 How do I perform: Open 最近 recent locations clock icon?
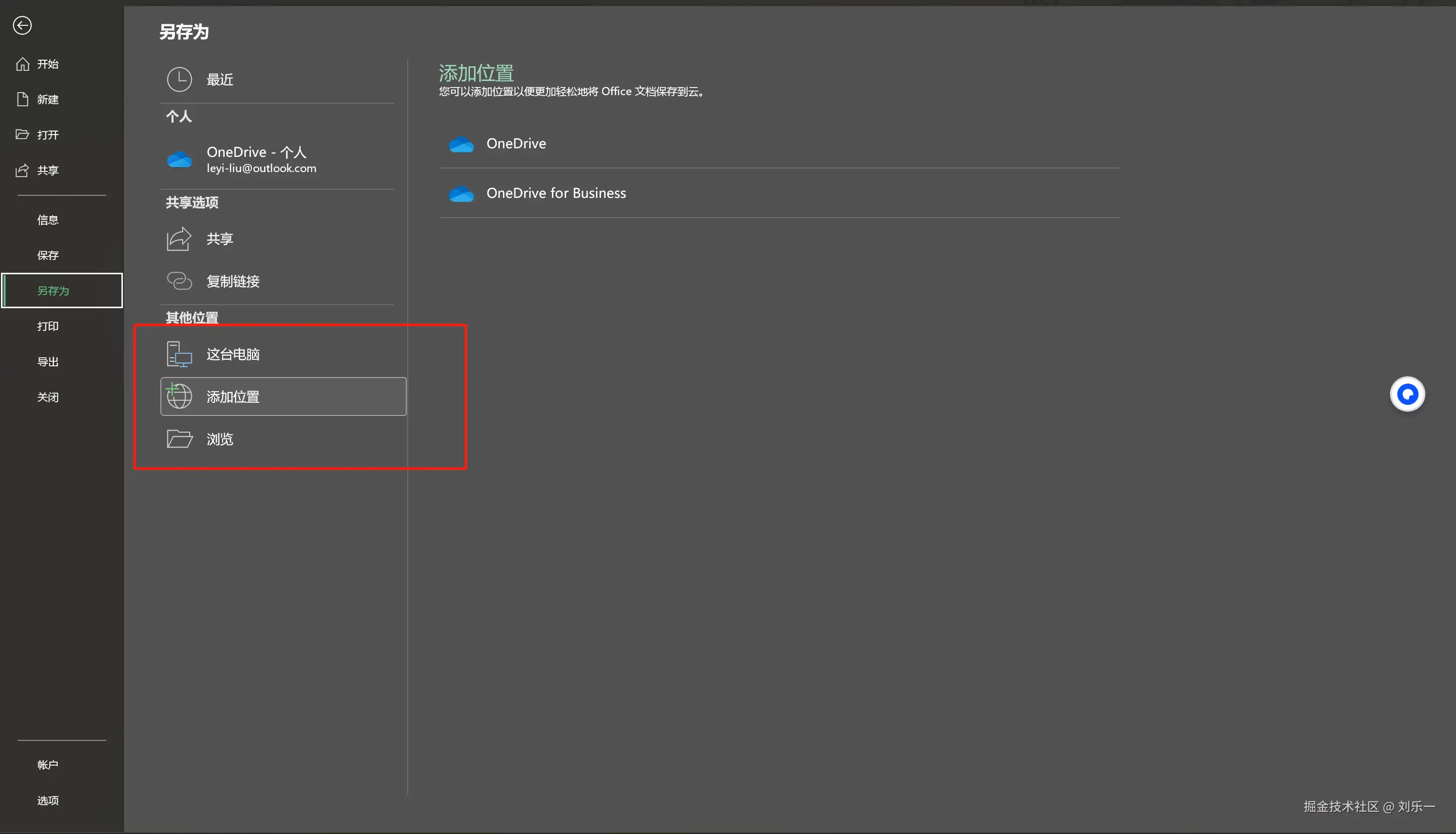tap(179, 79)
